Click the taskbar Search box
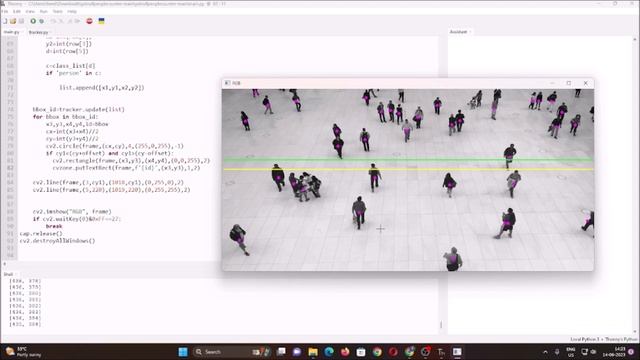 [x=231, y=352]
